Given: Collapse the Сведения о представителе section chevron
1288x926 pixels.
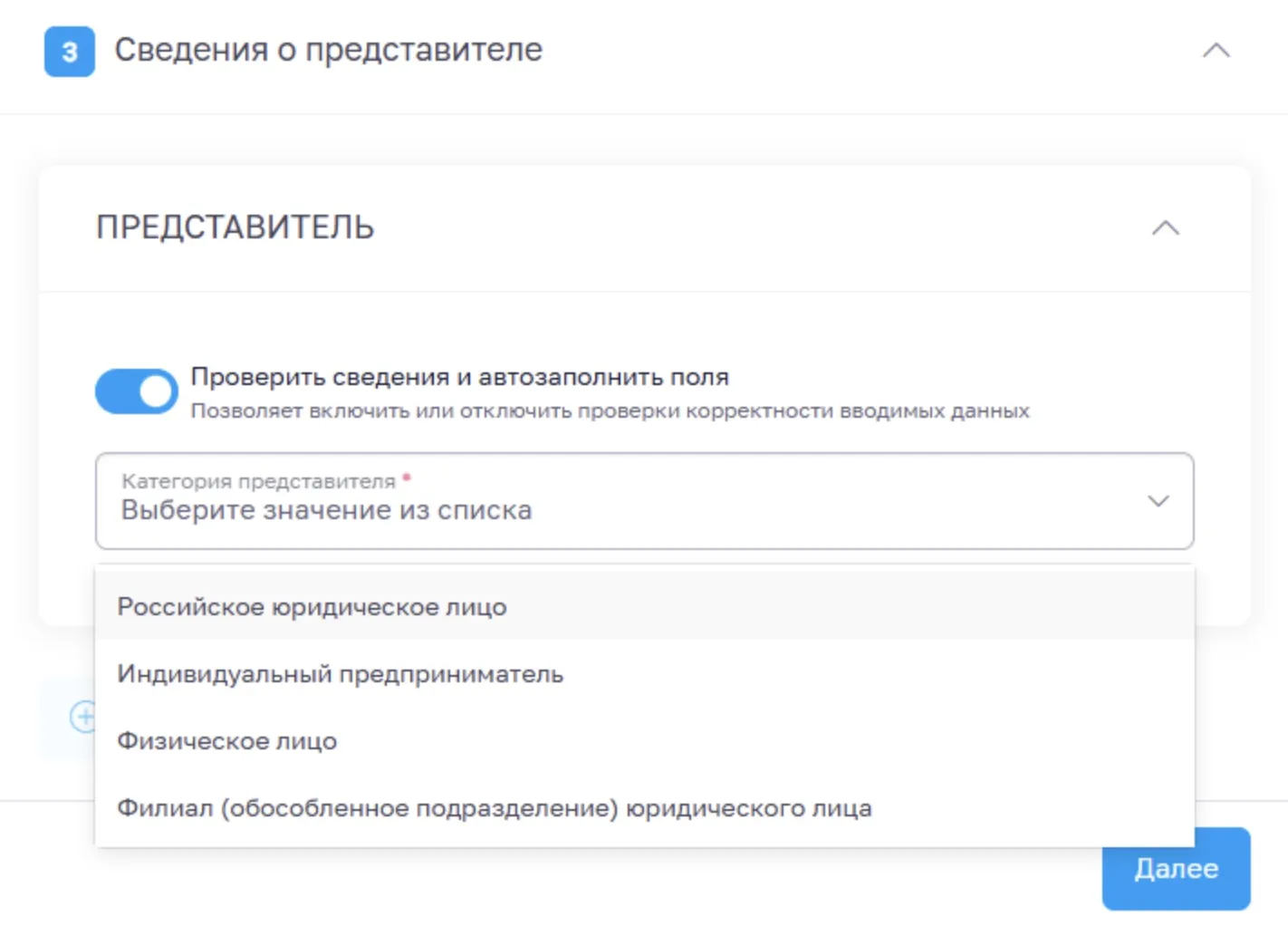Looking at the screenshot, I should (1216, 51).
